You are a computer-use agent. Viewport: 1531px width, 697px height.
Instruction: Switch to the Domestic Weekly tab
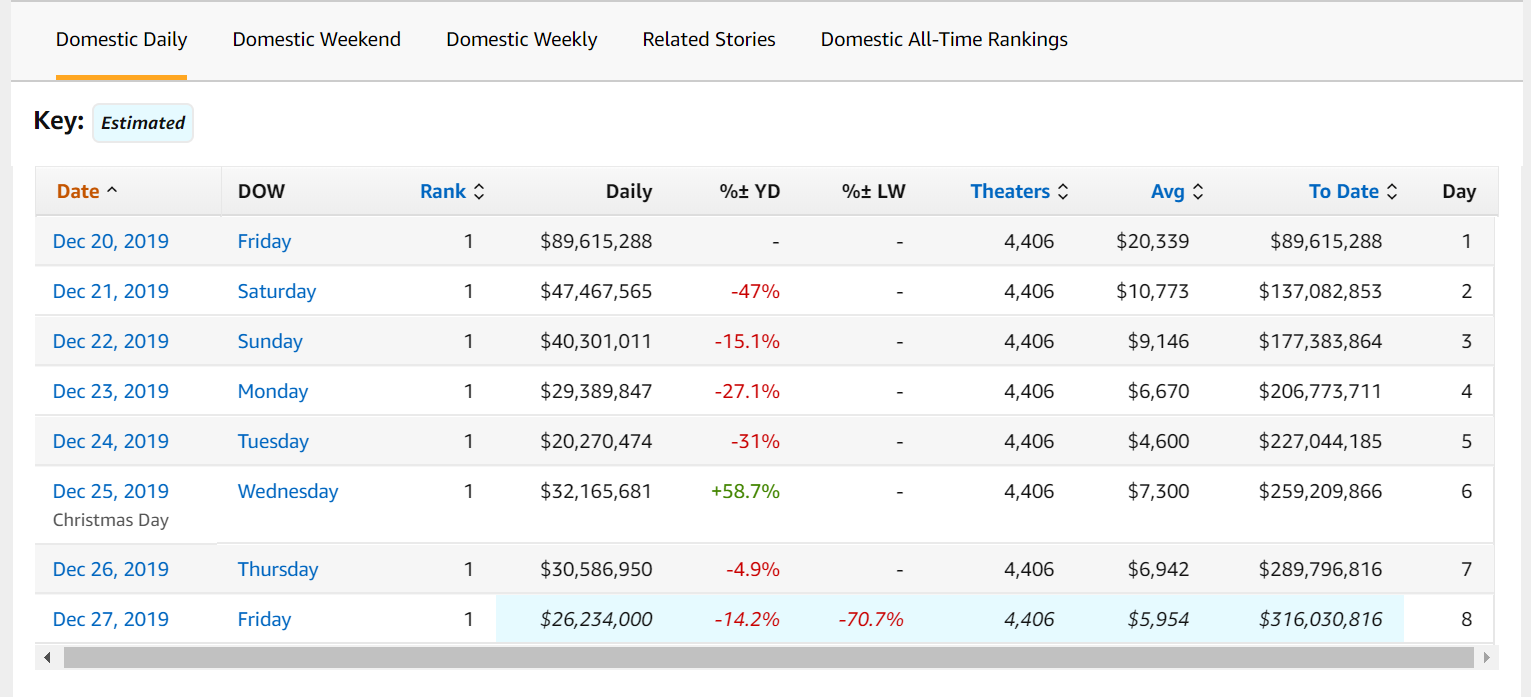pyautogui.click(x=522, y=40)
